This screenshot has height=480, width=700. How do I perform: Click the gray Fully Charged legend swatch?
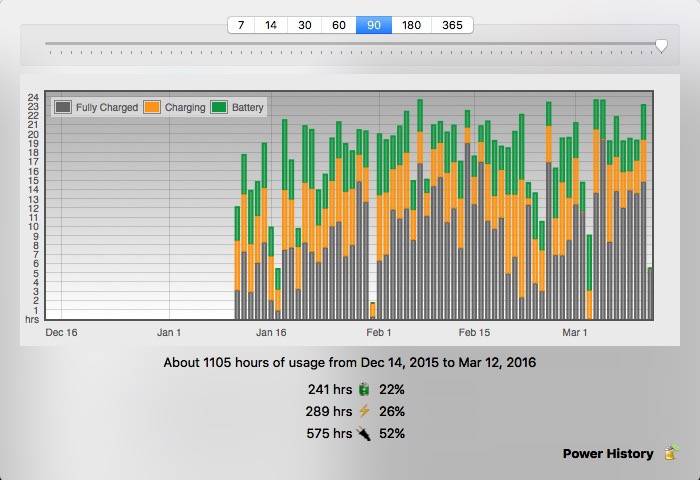click(x=63, y=107)
